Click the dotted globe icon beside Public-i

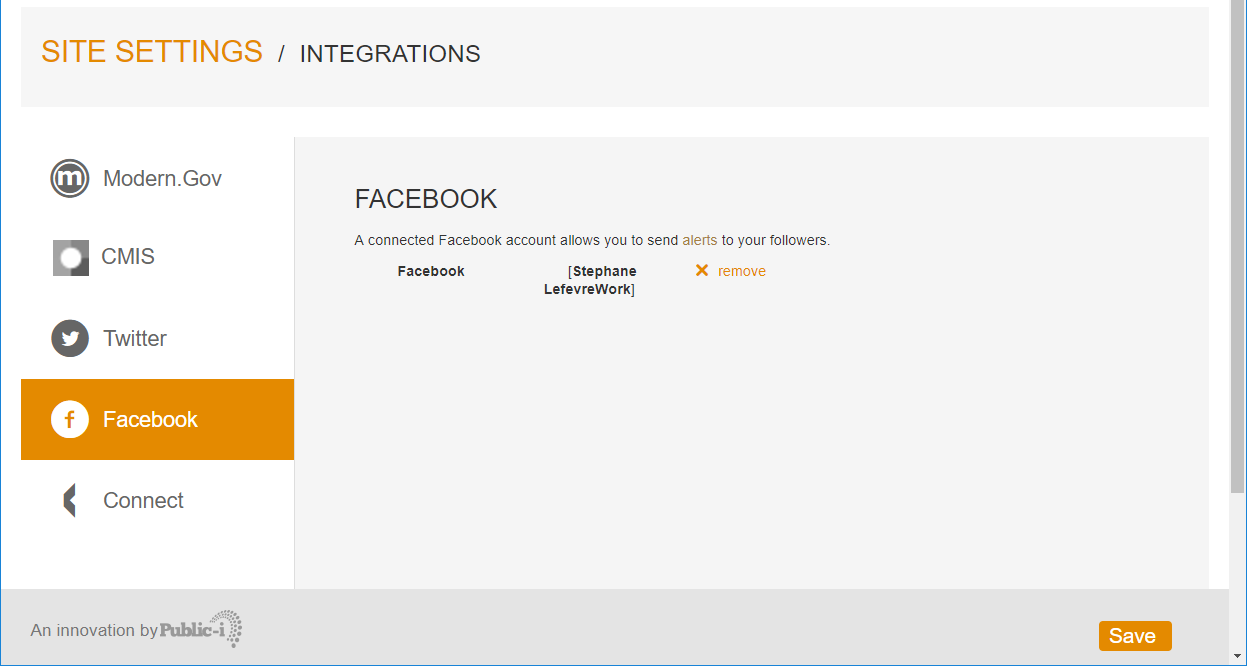tap(232, 628)
